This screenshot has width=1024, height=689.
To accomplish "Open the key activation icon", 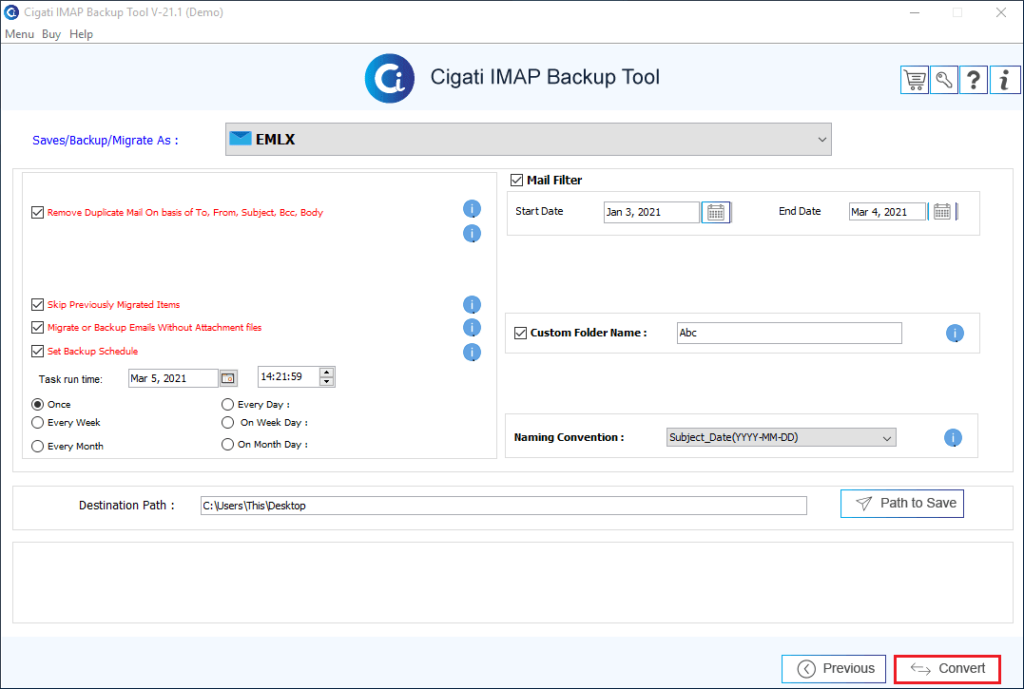I will pyautogui.click(x=944, y=80).
